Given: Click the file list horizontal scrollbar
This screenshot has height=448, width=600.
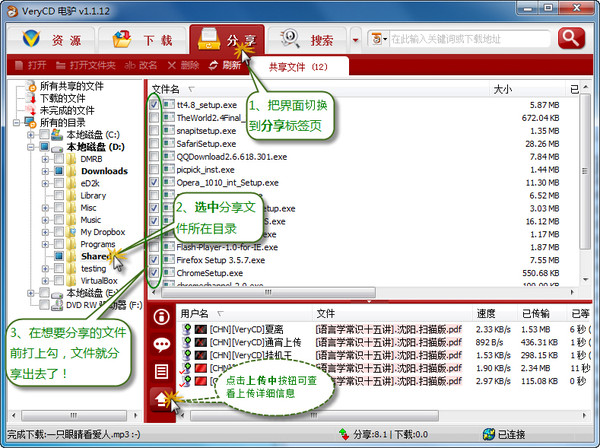Looking at the screenshot, I should tap(268, 292).
